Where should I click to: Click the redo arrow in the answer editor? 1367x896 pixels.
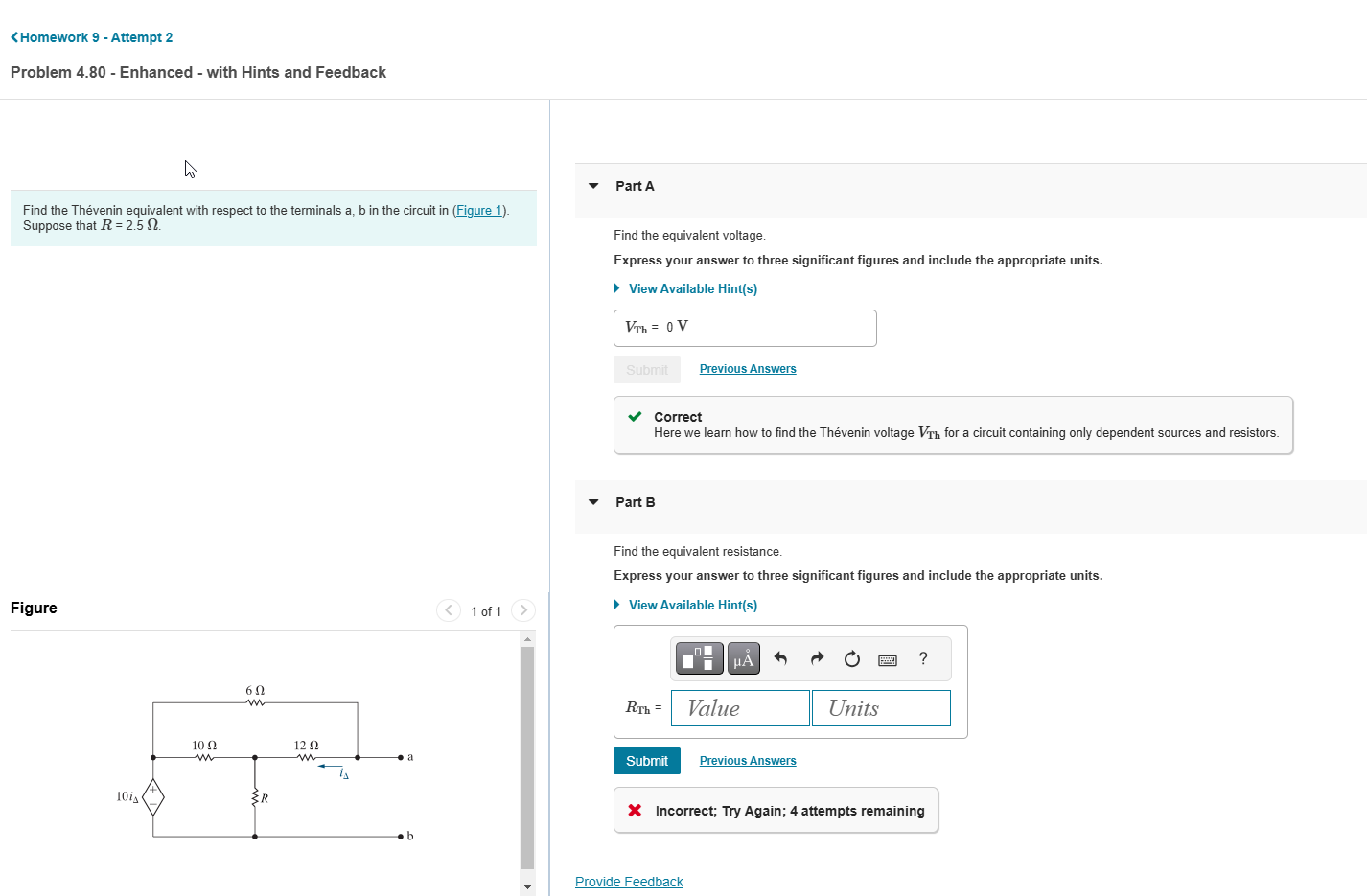click(x=816, y=658)
